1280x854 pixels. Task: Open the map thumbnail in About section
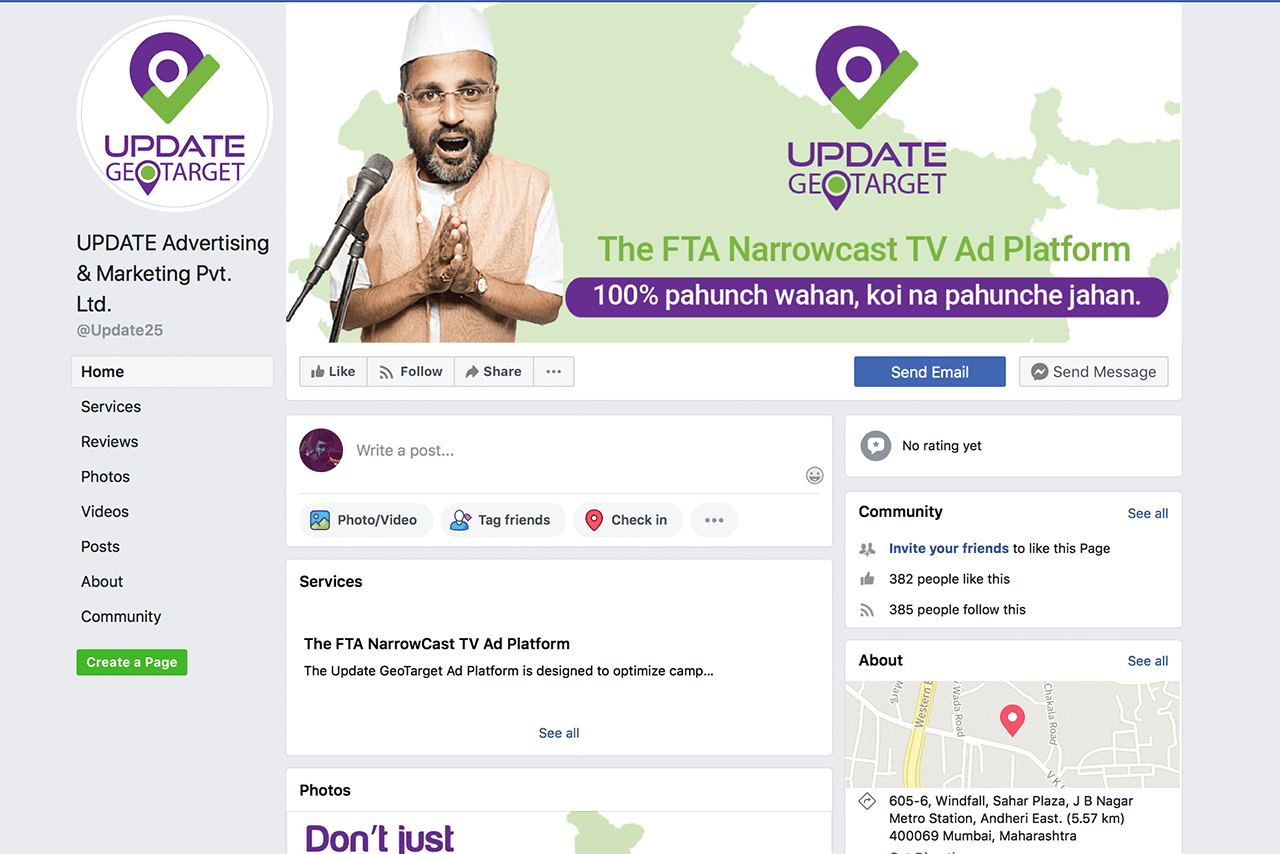pos(1013,735)
